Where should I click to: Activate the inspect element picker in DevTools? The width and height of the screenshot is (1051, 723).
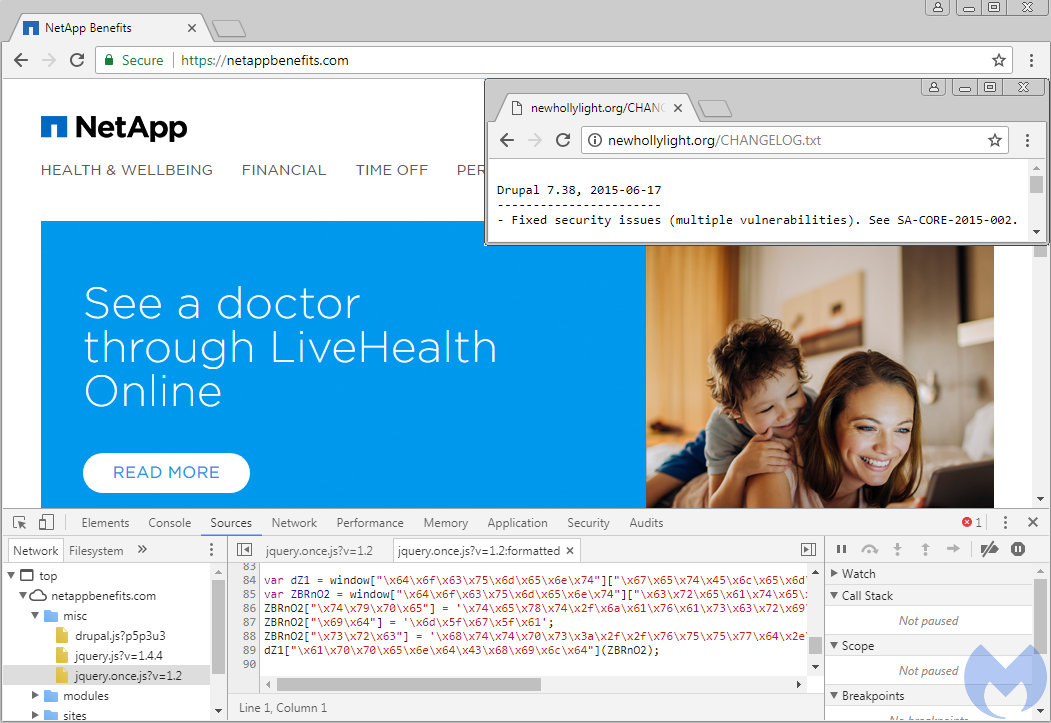coord(19,522)
